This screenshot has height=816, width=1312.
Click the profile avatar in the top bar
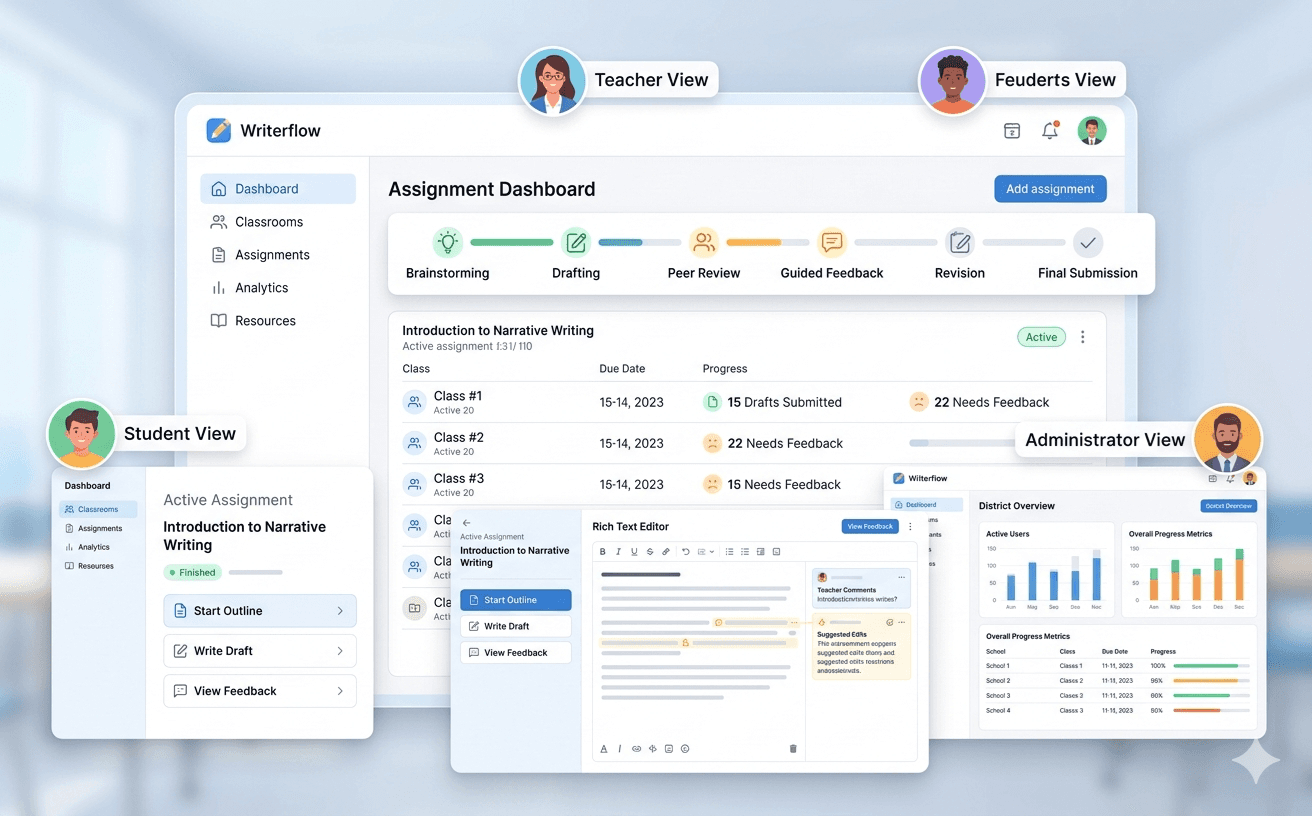coord(1091,130)
